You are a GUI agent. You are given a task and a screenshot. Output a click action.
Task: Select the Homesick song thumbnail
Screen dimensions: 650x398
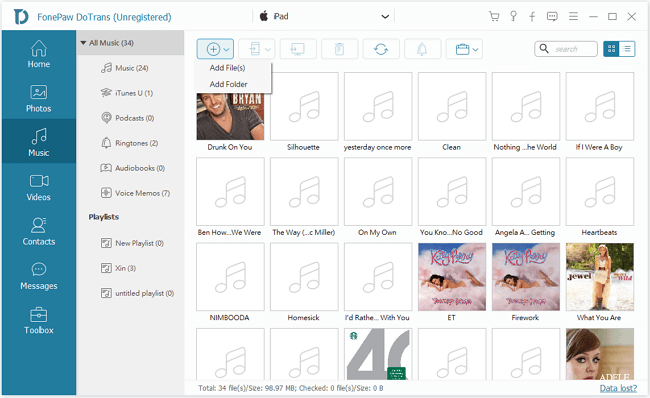pos(304,277)
